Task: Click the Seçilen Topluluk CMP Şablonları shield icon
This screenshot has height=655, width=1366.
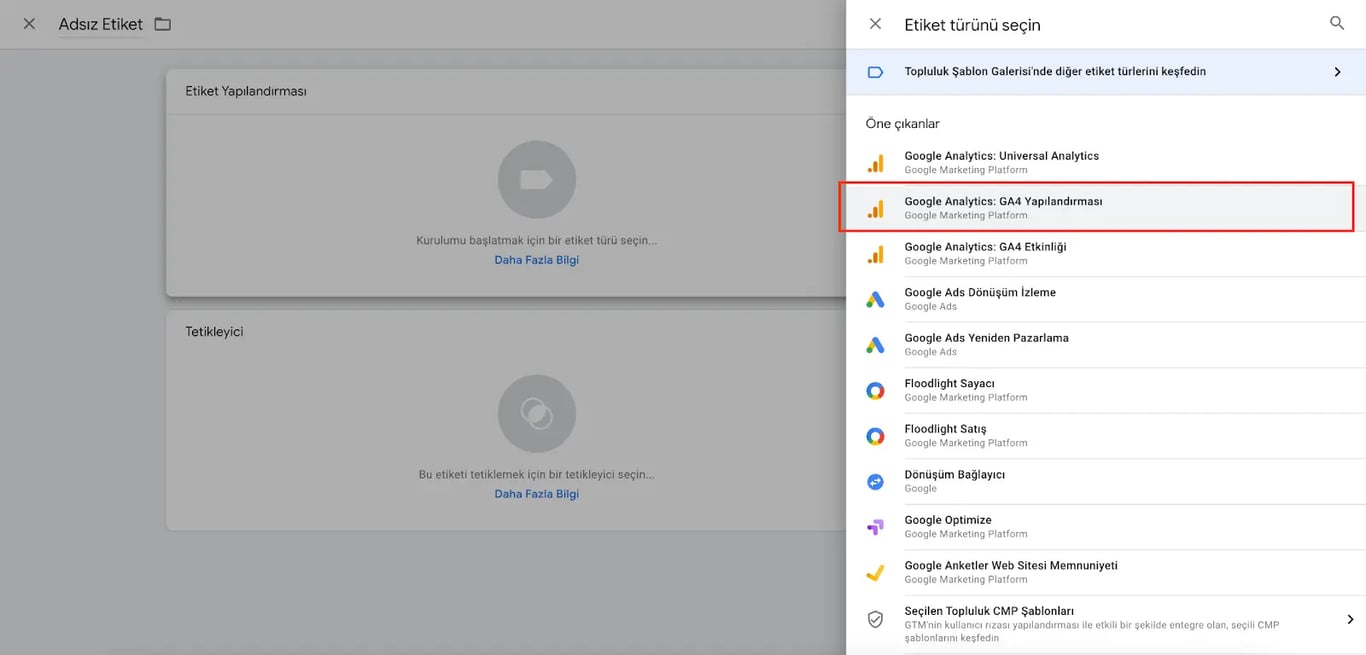Action: click(x=876, y=619)
